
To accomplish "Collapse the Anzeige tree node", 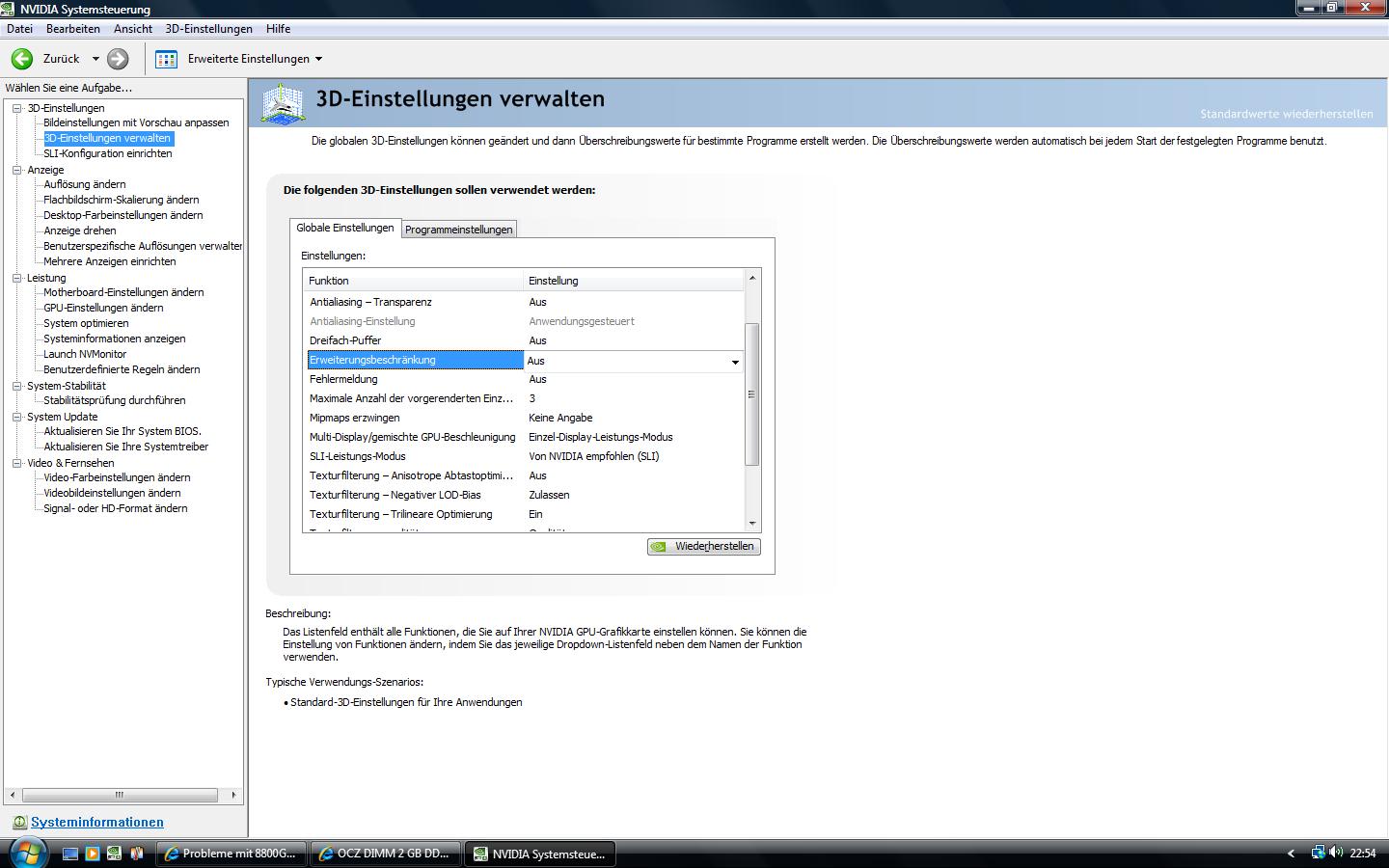I will [x=16, y=170].
